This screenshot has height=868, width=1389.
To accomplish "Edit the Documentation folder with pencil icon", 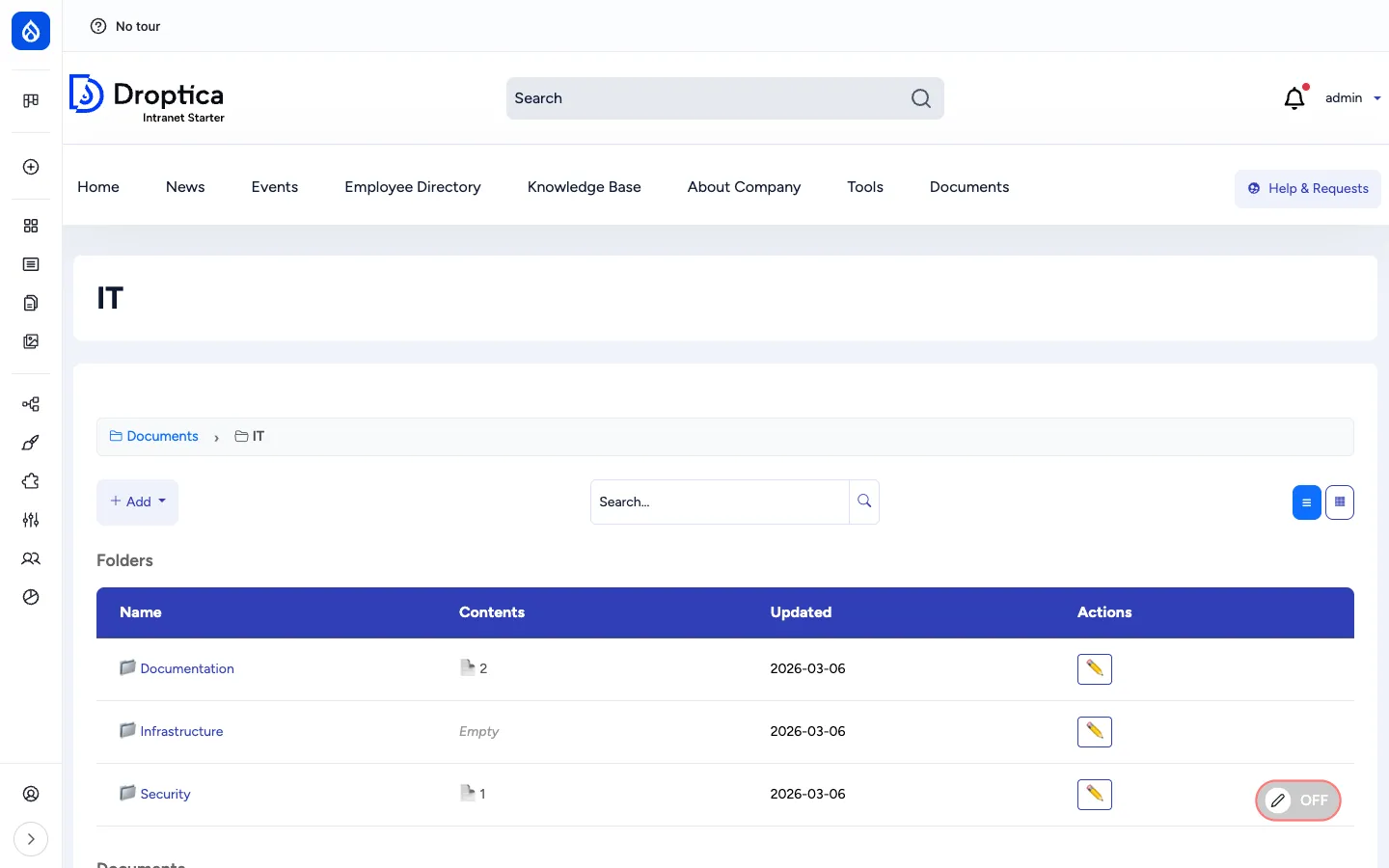I will coord(1095,669).
